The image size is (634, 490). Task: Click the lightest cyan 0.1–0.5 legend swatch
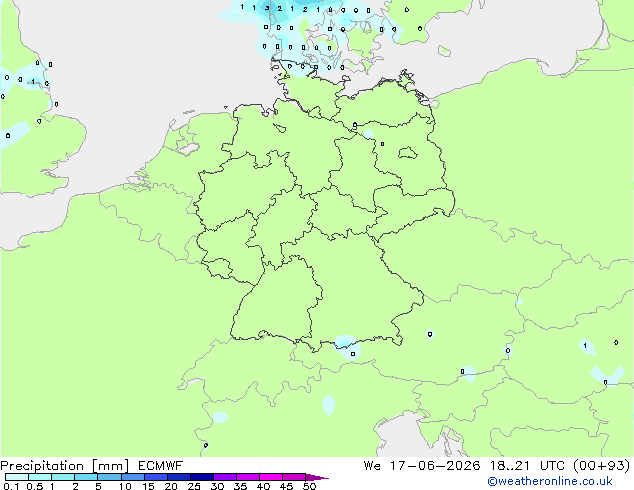tap(17, 477)
